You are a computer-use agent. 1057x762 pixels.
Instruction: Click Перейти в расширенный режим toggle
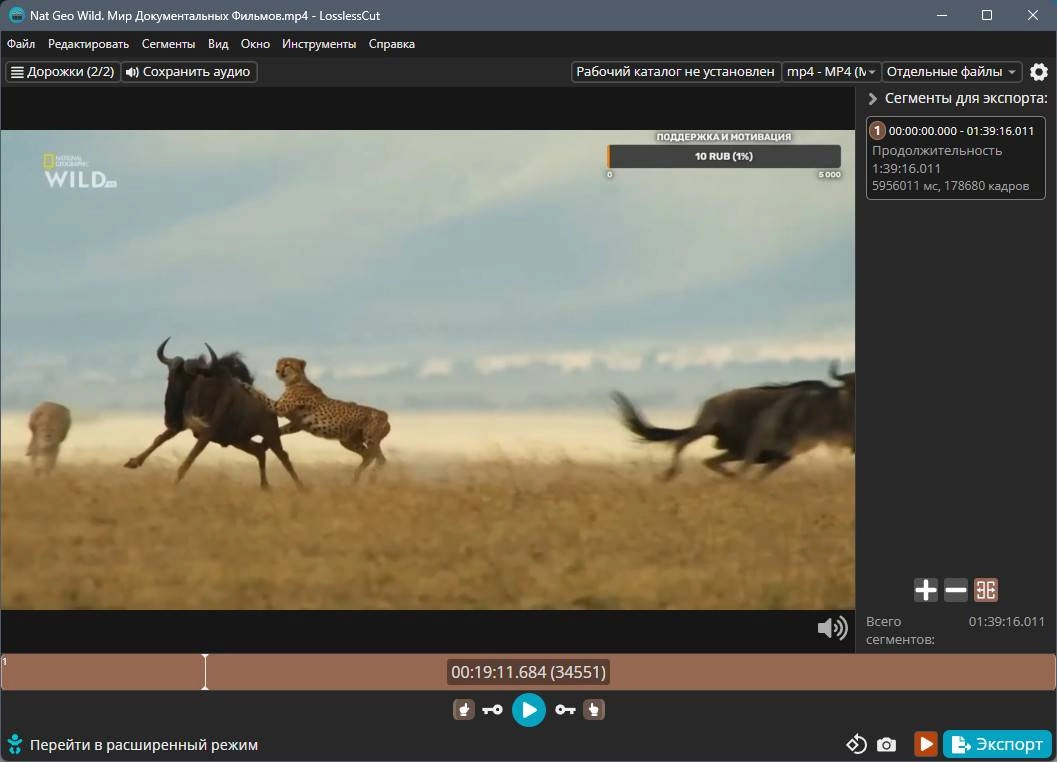(133, 744)
